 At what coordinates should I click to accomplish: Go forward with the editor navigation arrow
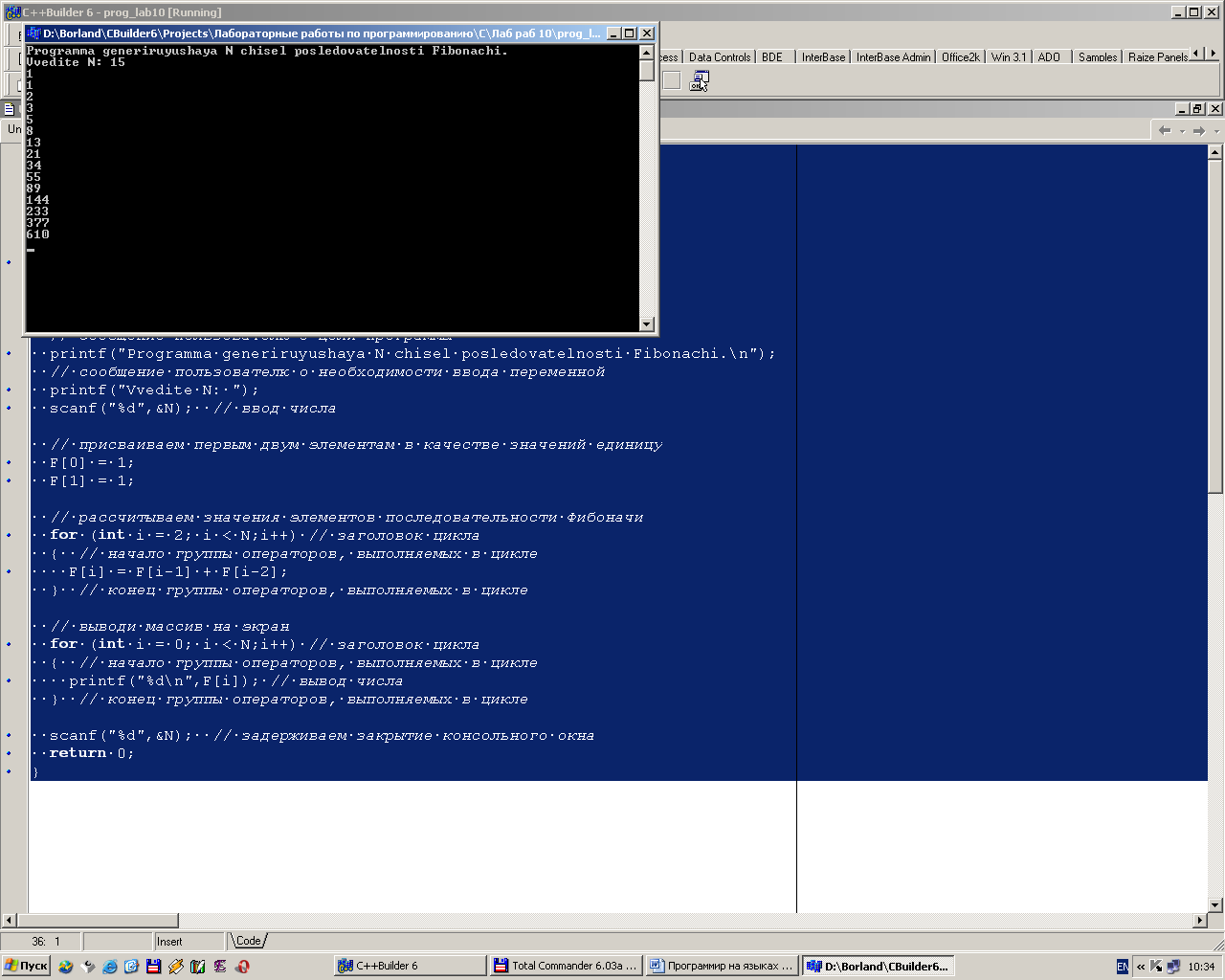[x=1199, y=130]
